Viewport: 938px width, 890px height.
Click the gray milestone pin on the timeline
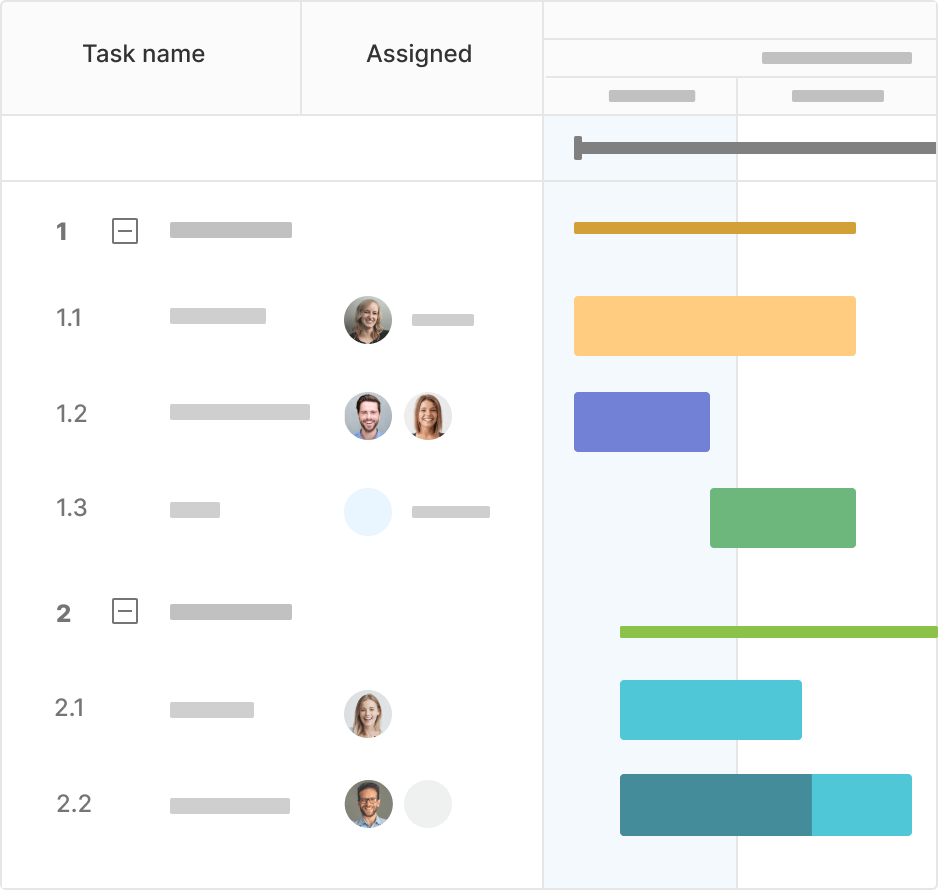[x=578, y=147]
